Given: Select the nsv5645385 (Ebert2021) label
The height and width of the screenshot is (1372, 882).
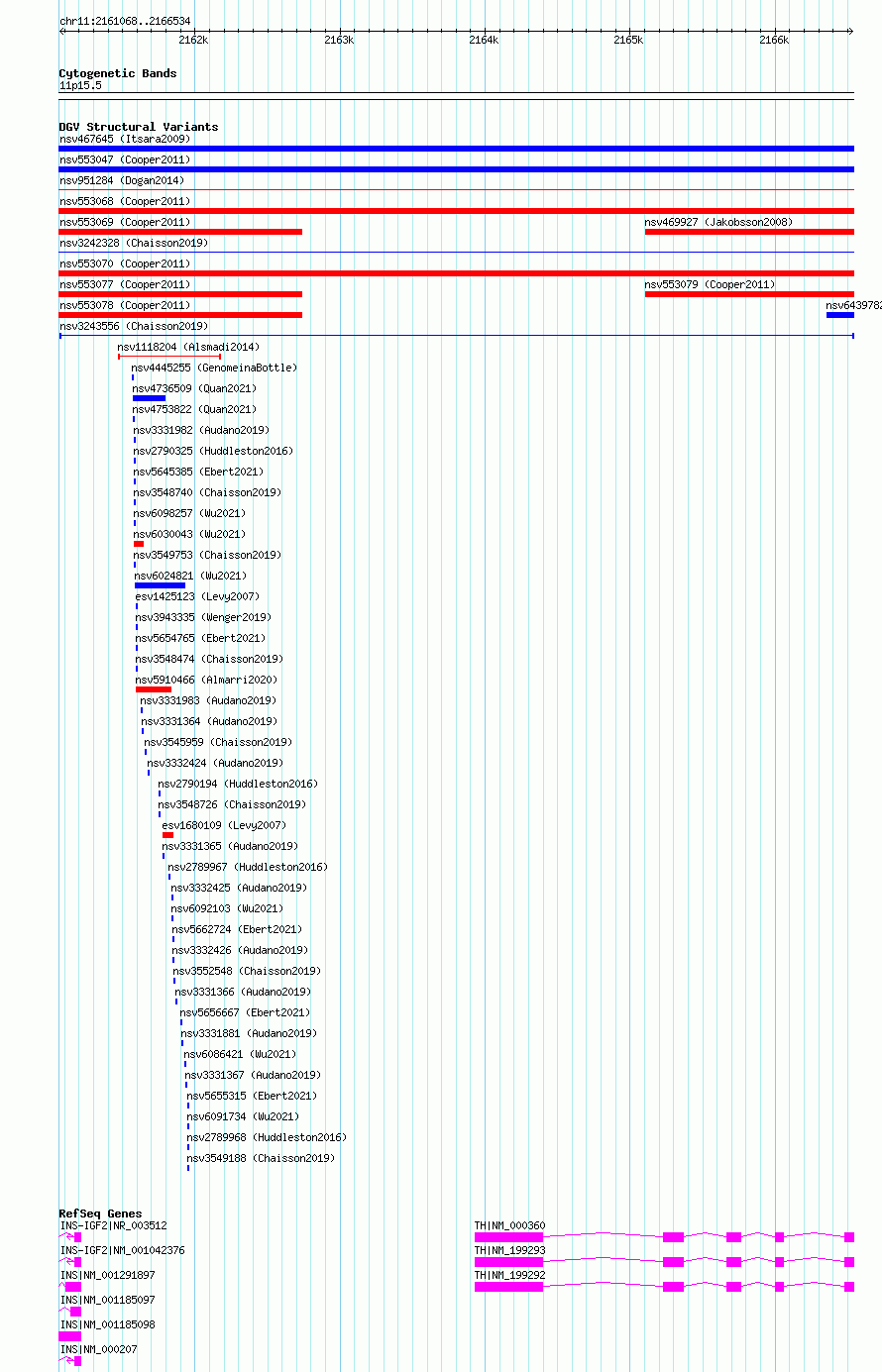Looking at the screenshot, I should 199,472.
